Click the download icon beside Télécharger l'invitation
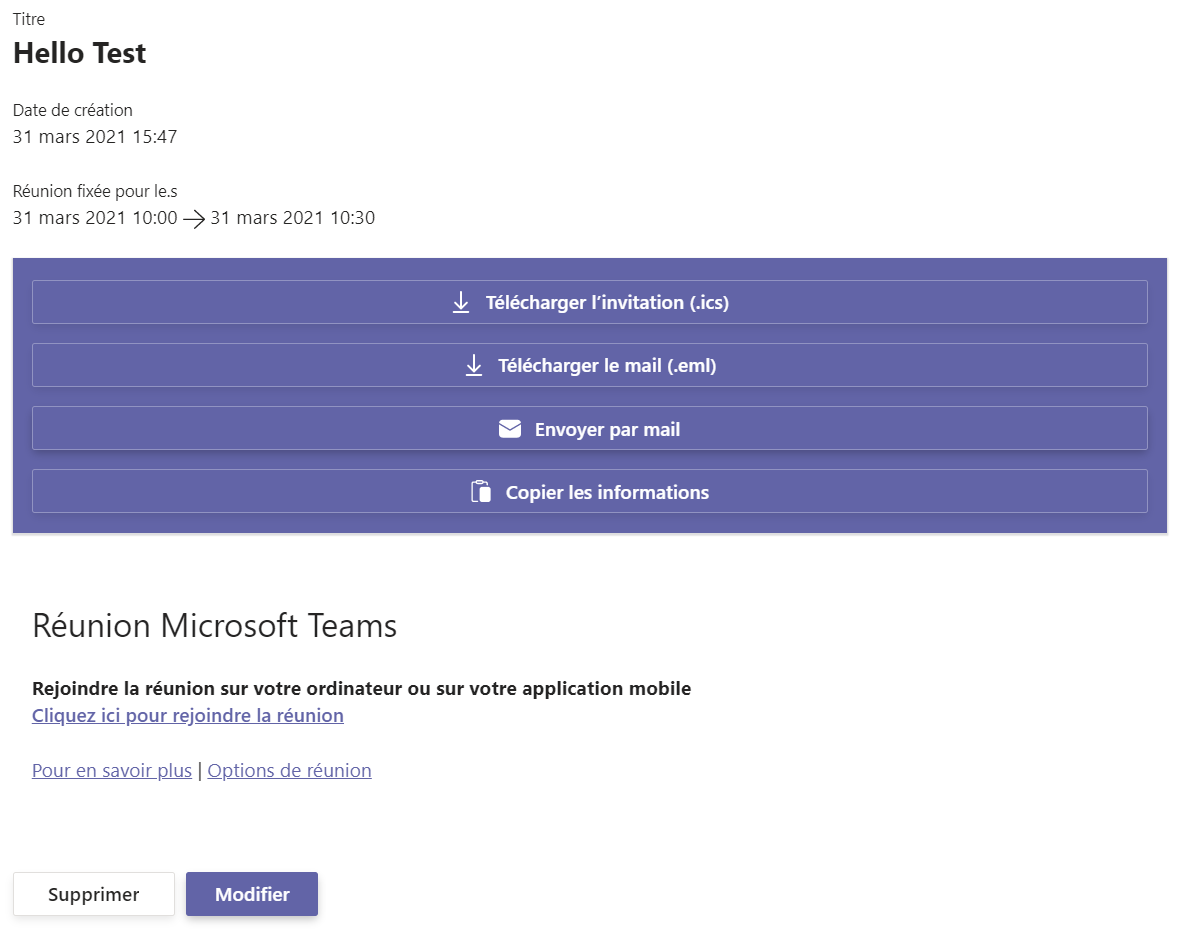The image size is (1177, 943). 461,303
